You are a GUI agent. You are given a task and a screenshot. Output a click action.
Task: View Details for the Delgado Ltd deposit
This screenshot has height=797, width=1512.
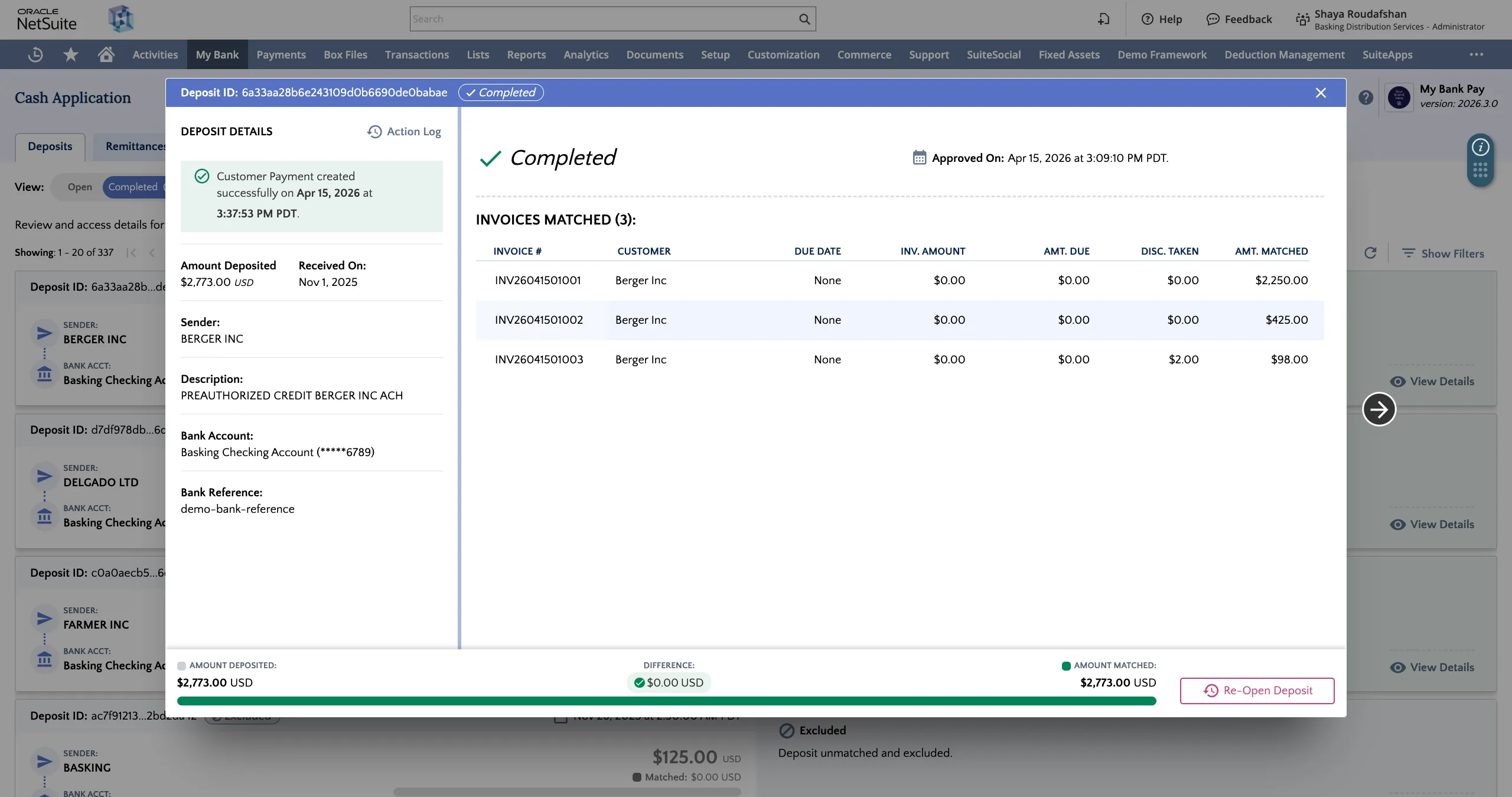click(1432, 524)
